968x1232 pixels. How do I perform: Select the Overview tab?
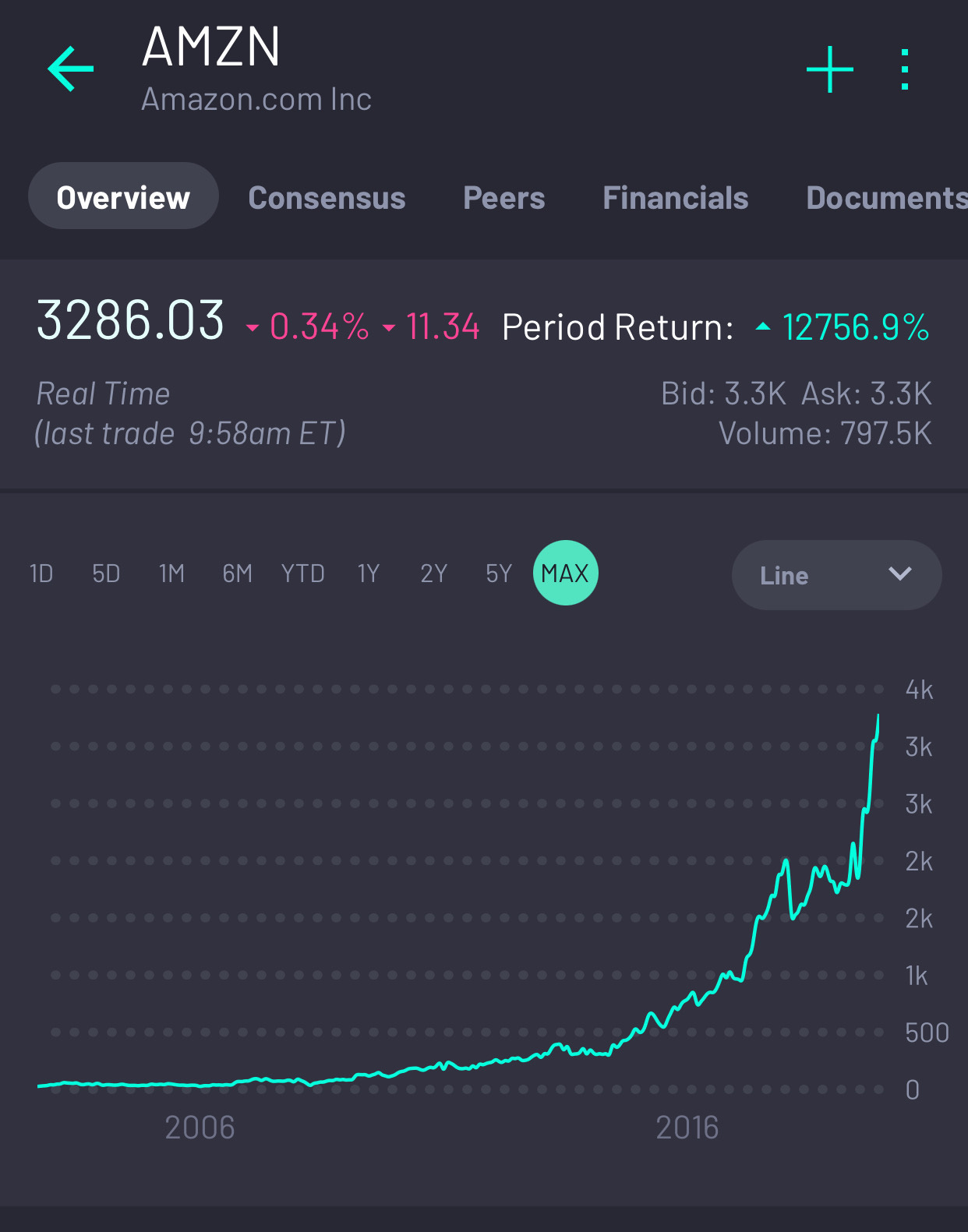click(123, 196)
